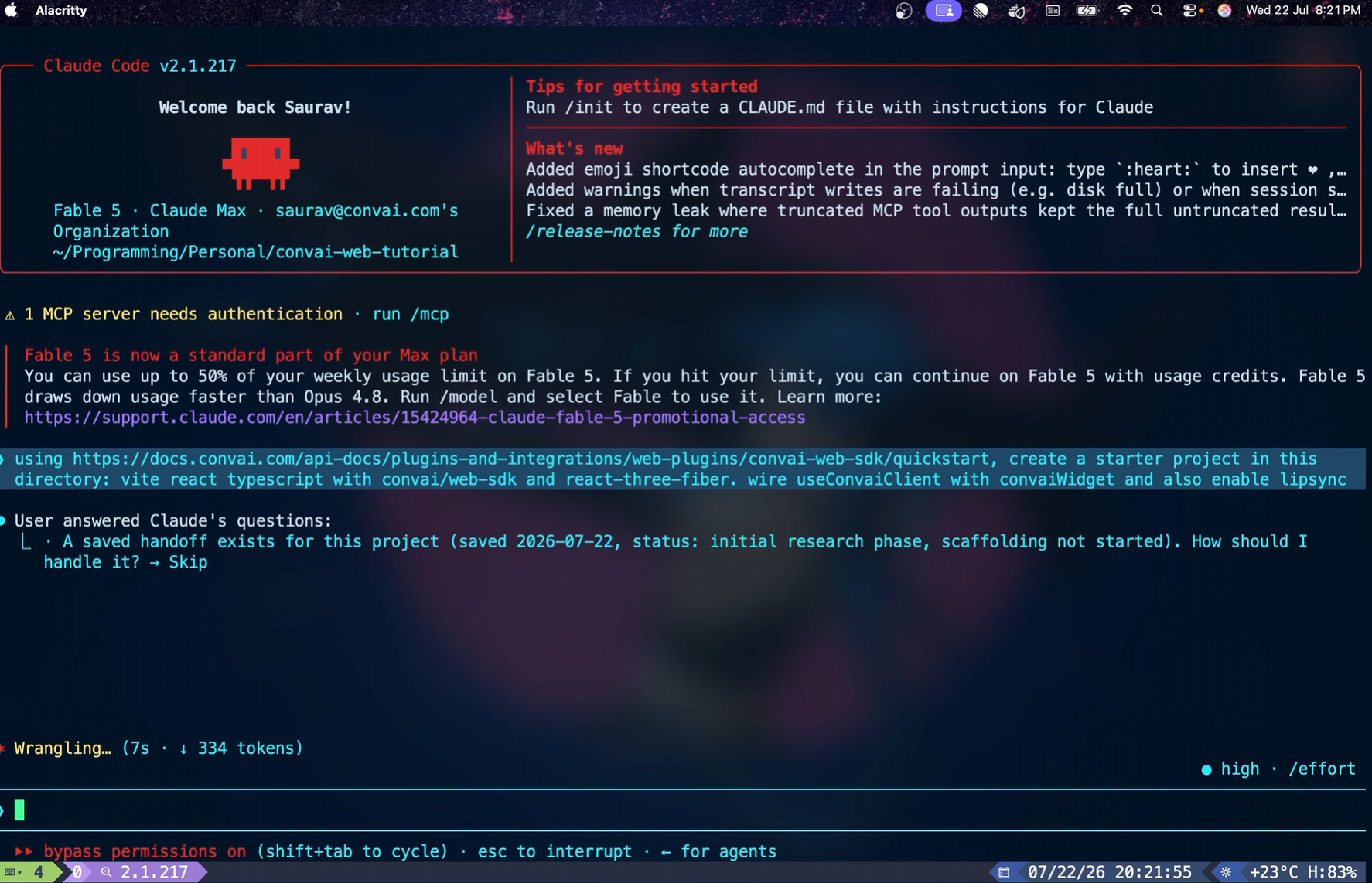Click the 'A saved handoff exists' question line
The height and width of the screenshot is (883, 1372).
click(676, 551)
